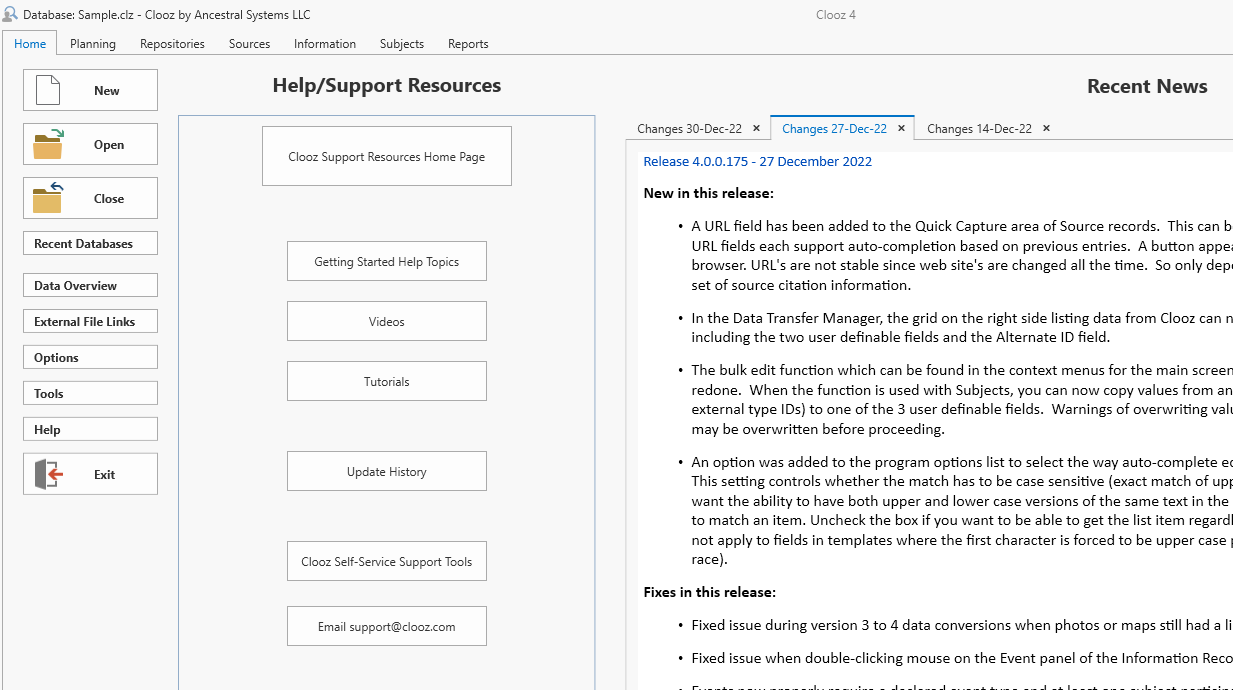Close the Changes 27-Dec-22 tab
This screenshot has height=690, width=1233.
click(x=901, y=128)
